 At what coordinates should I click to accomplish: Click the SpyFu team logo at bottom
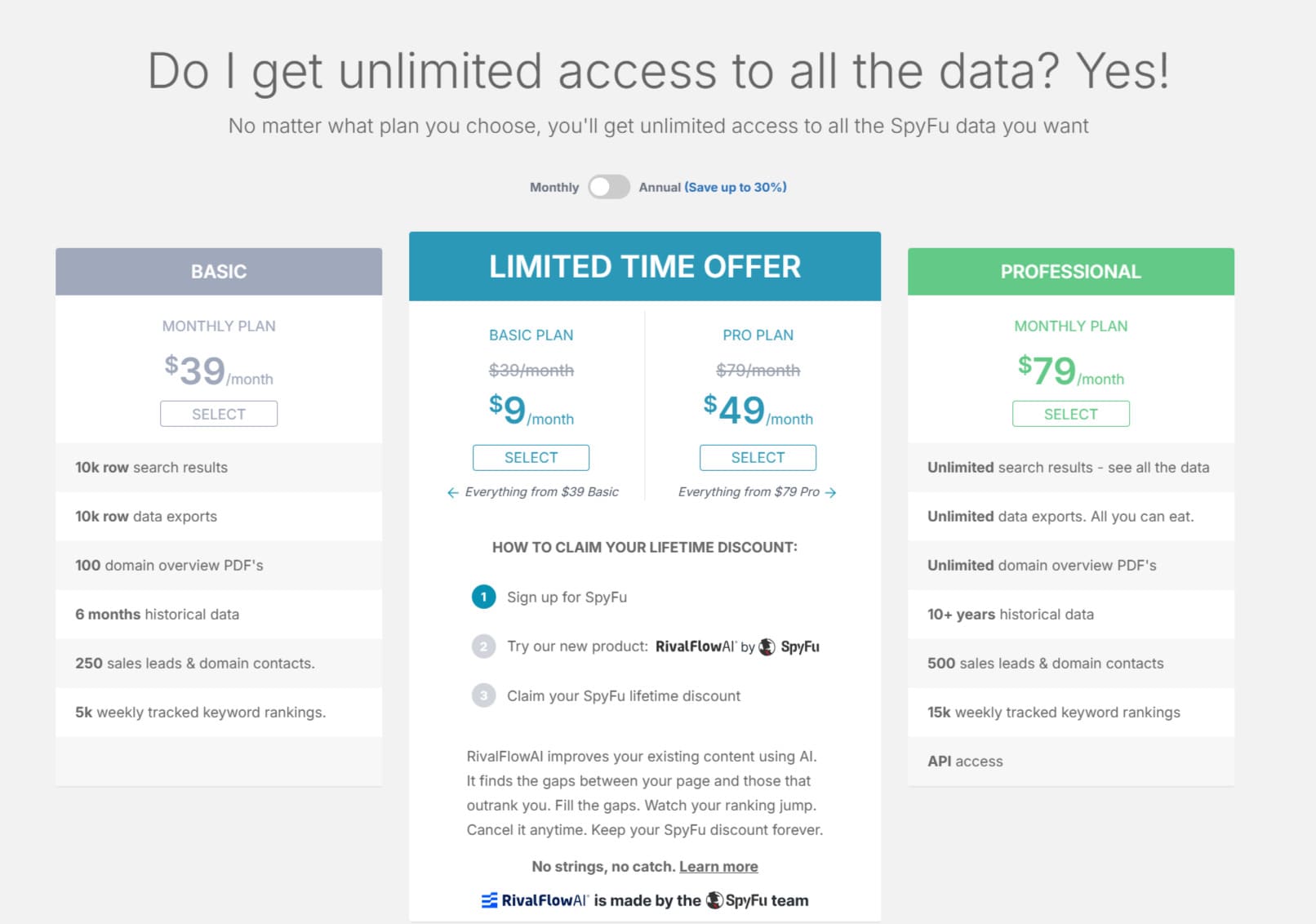click(x=715, y=900)
